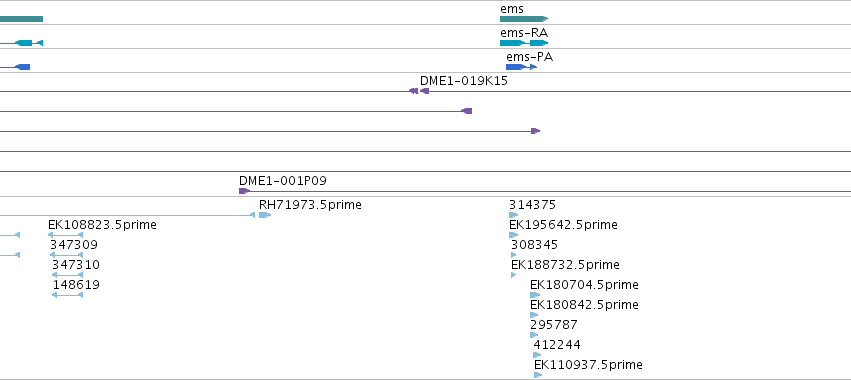Click the 347309 label
Image resolution: width=851 pixels, height=380 pixels.
[74, 245]
